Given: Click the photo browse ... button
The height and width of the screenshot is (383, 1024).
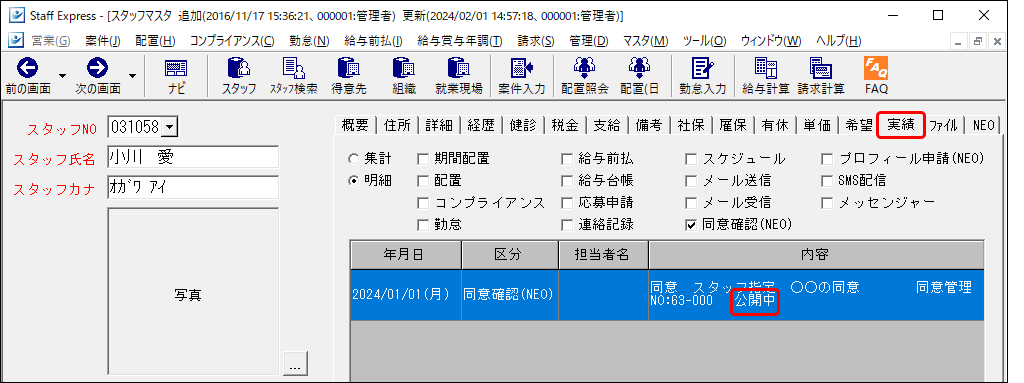Looking at the screenshot, I should pos(295,363).
